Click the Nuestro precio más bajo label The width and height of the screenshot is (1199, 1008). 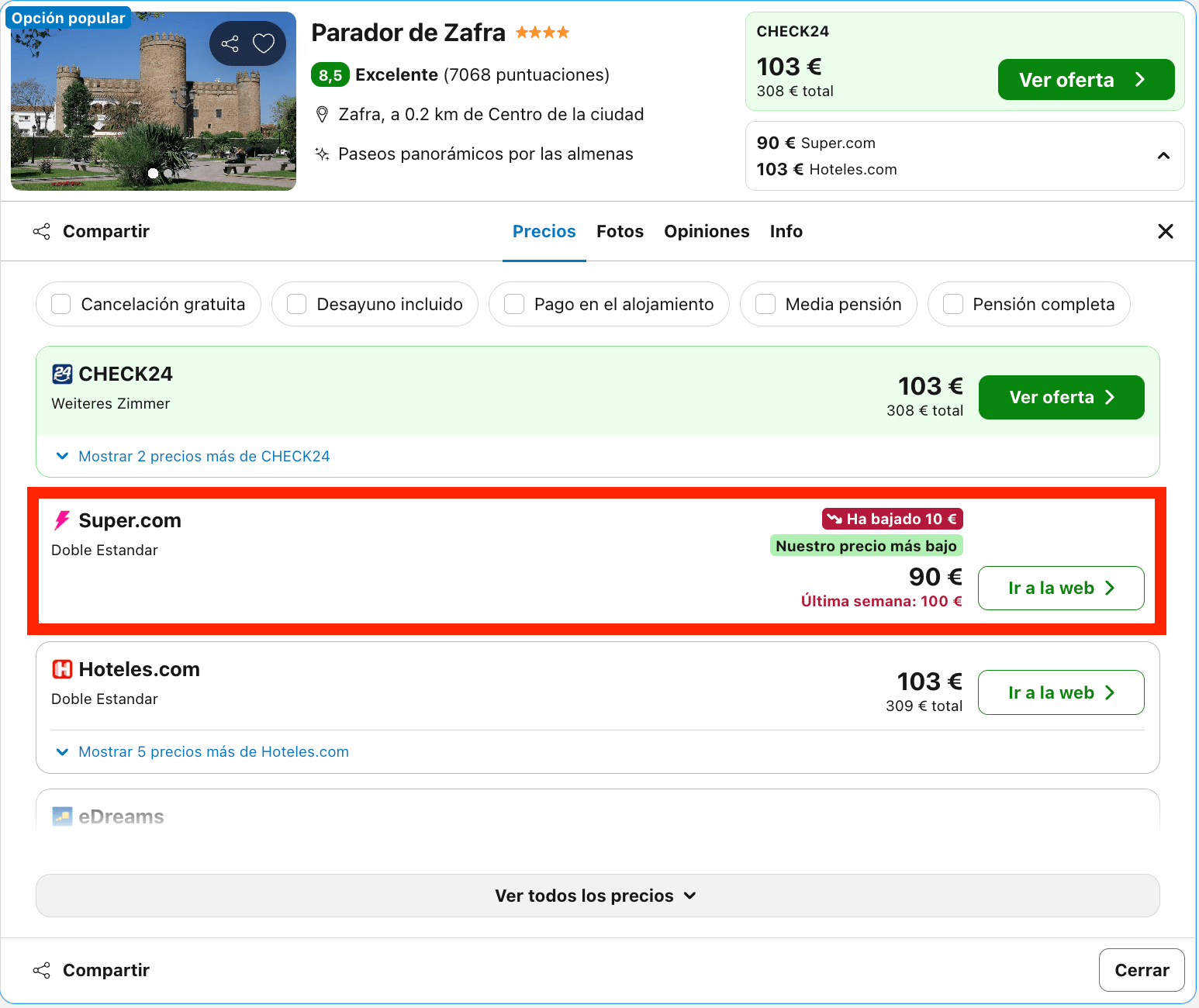tap(866, 546)
